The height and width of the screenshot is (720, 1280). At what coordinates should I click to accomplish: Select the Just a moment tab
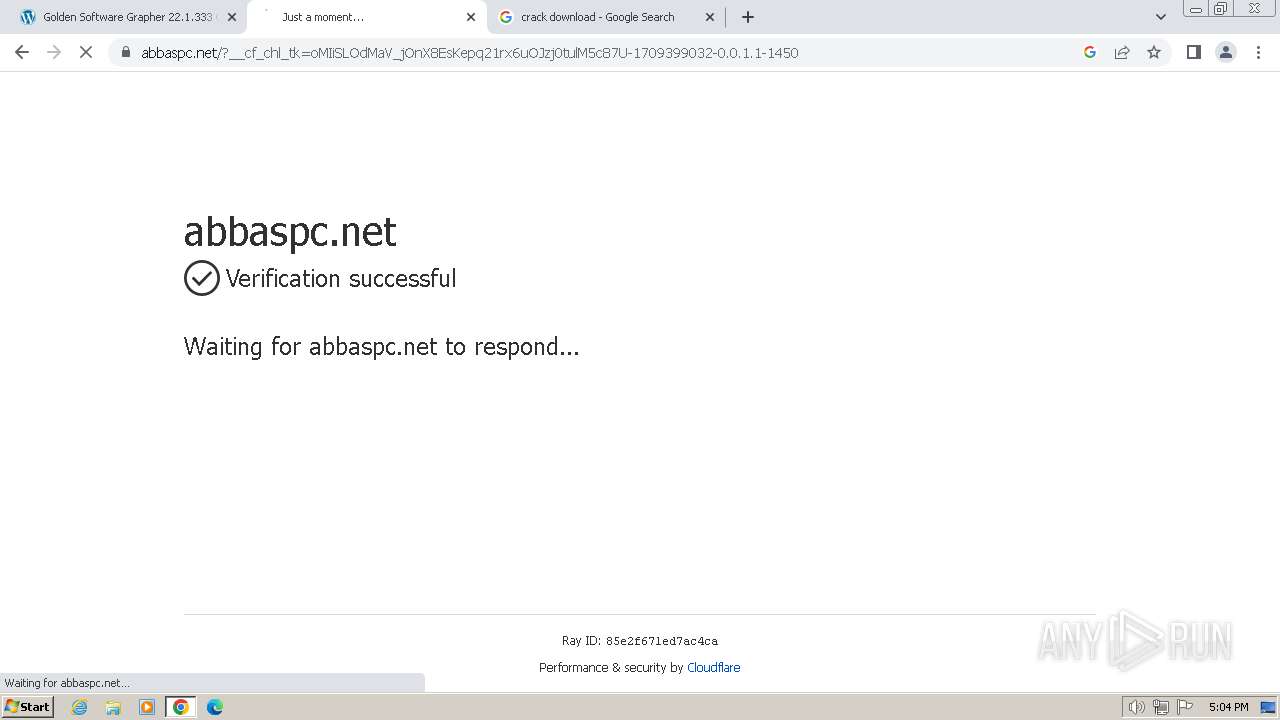coord(365,17)
